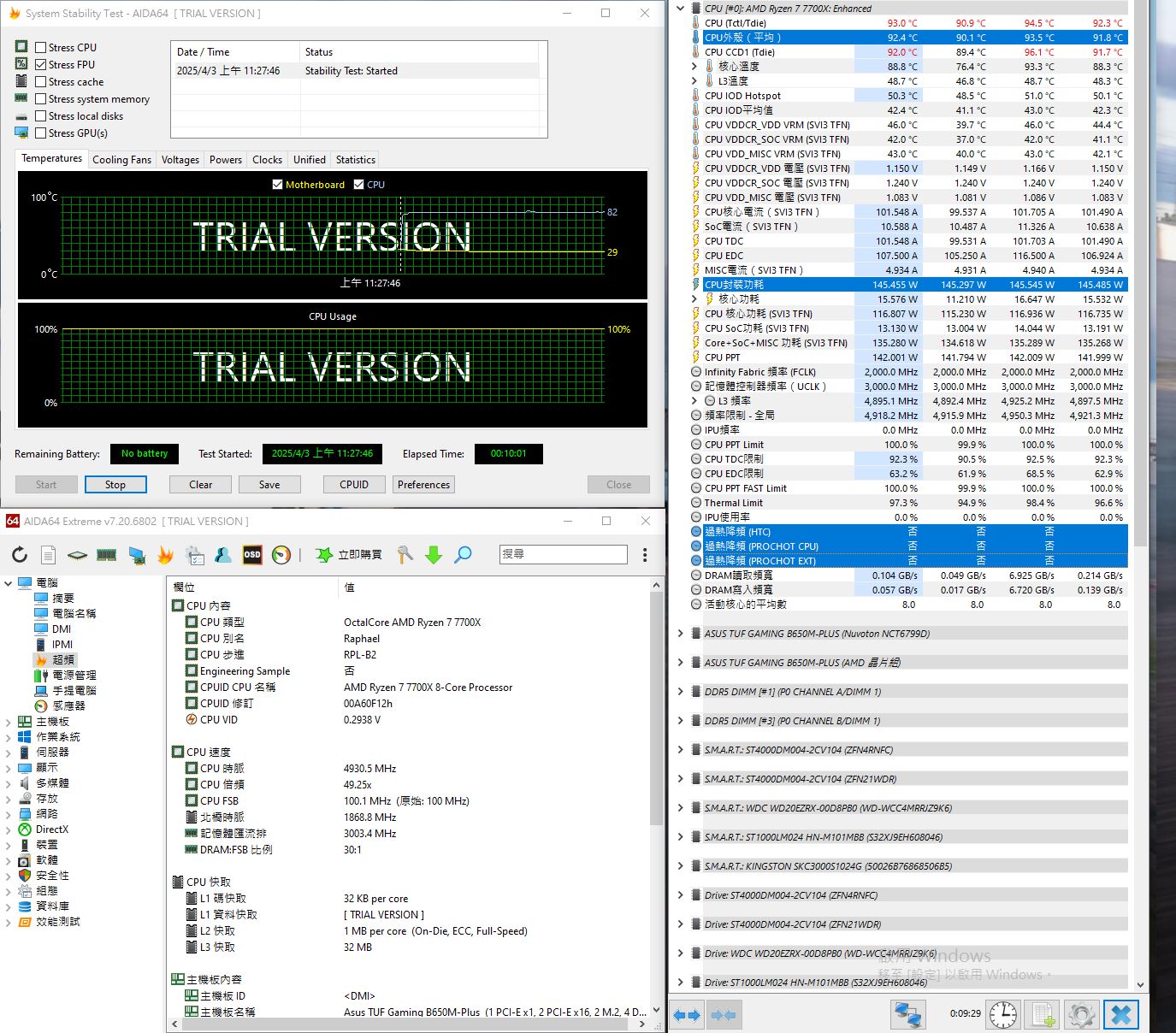Switch to the Cooling Fans tab
Screen dimensions: 1176x1033
(121, 160)
